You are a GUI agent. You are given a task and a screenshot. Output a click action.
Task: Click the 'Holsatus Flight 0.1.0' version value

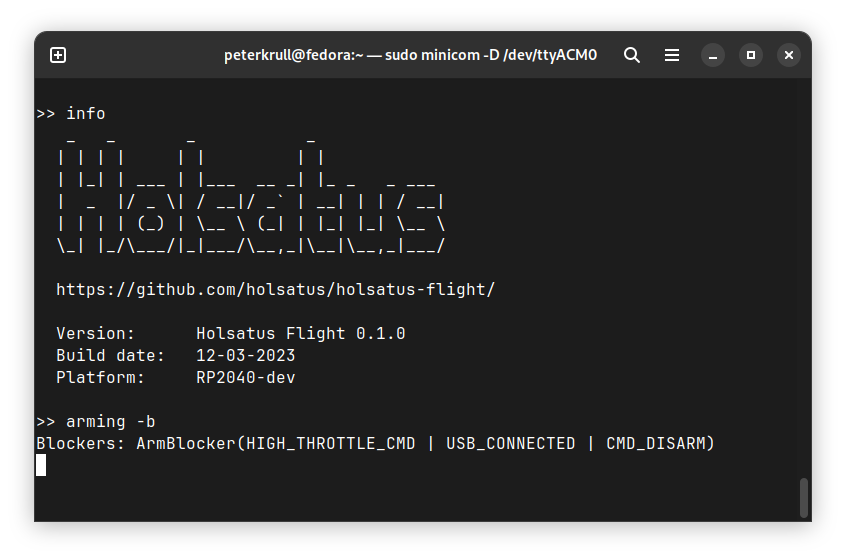click(301, 333)
